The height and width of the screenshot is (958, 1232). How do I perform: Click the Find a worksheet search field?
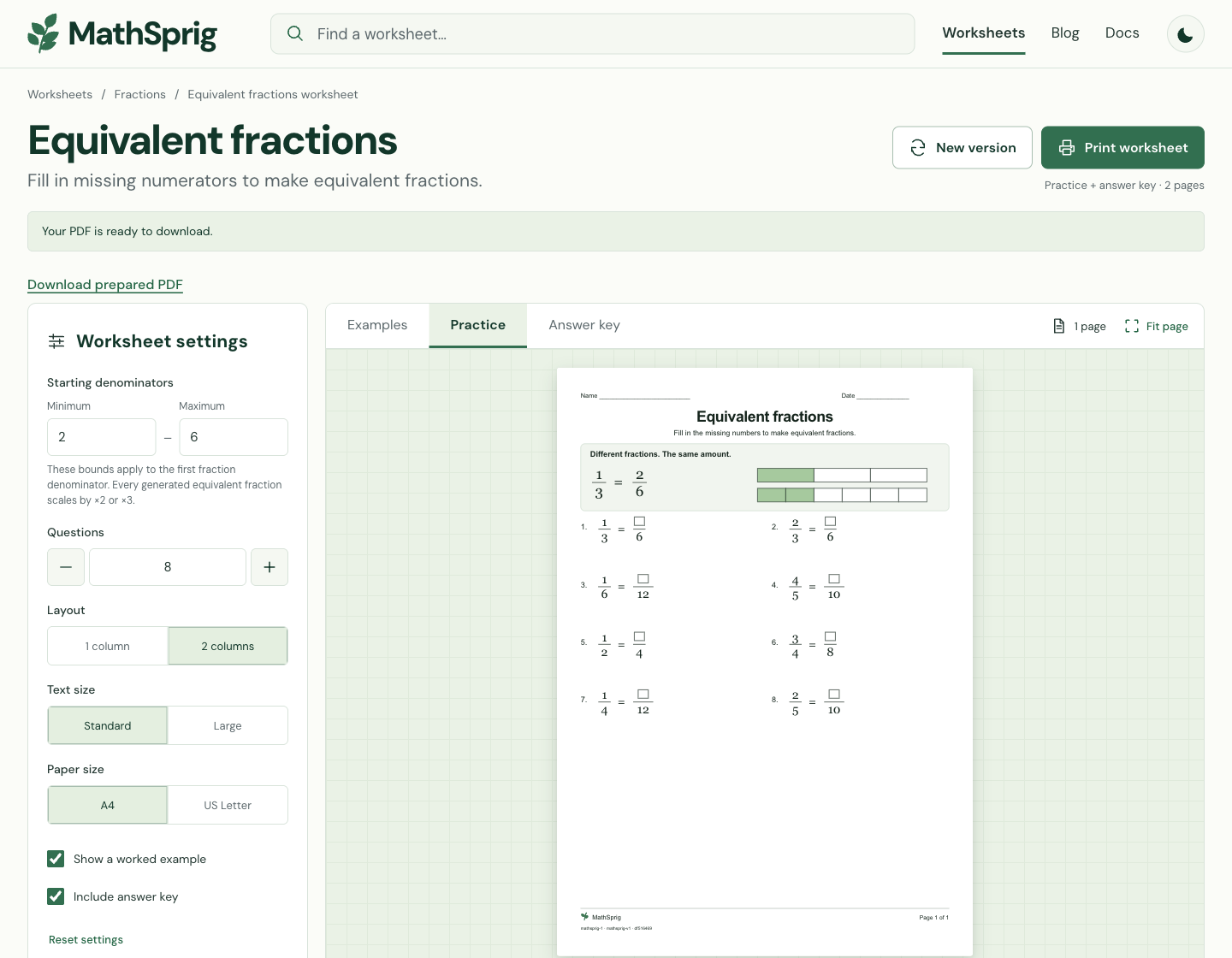click(593, 33)
